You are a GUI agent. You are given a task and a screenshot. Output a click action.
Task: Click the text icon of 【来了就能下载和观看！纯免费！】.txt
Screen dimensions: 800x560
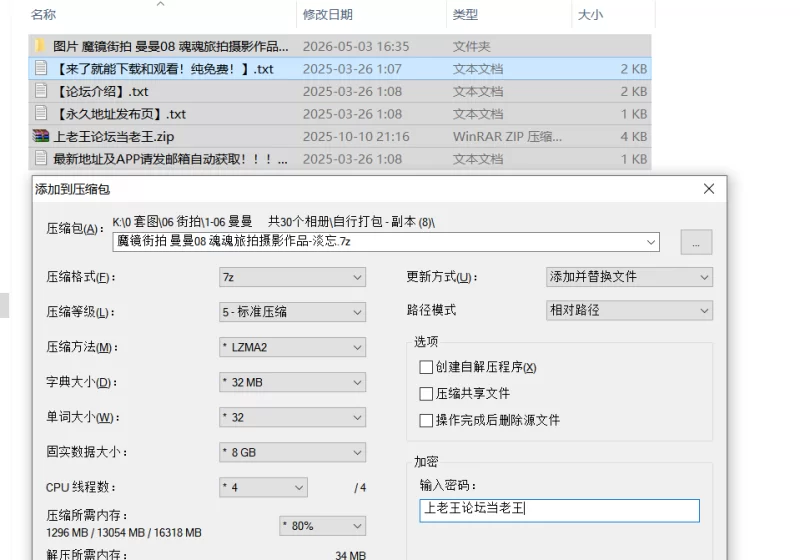41,68
